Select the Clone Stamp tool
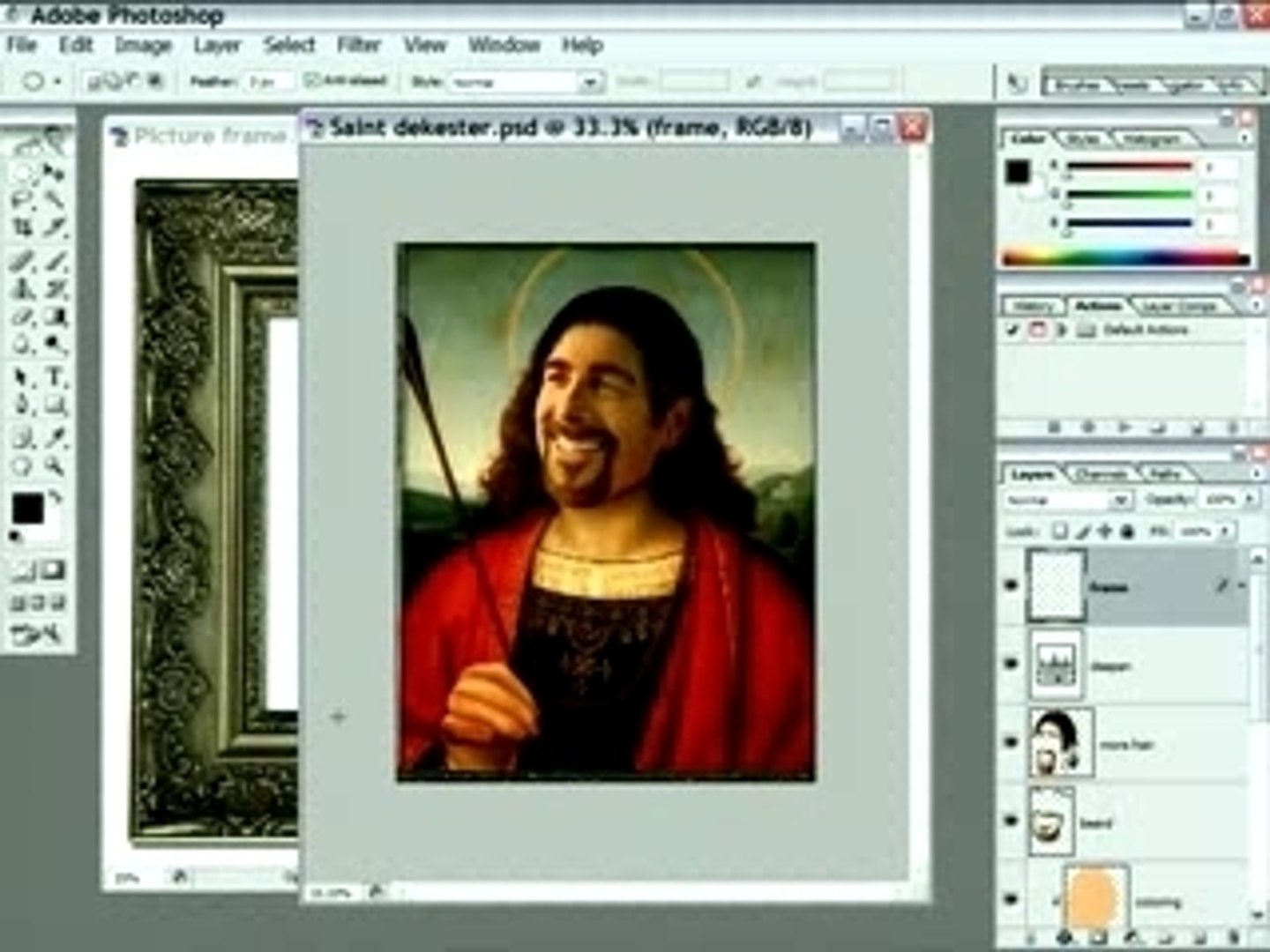The image size is (1270, 952). (23, 288)
